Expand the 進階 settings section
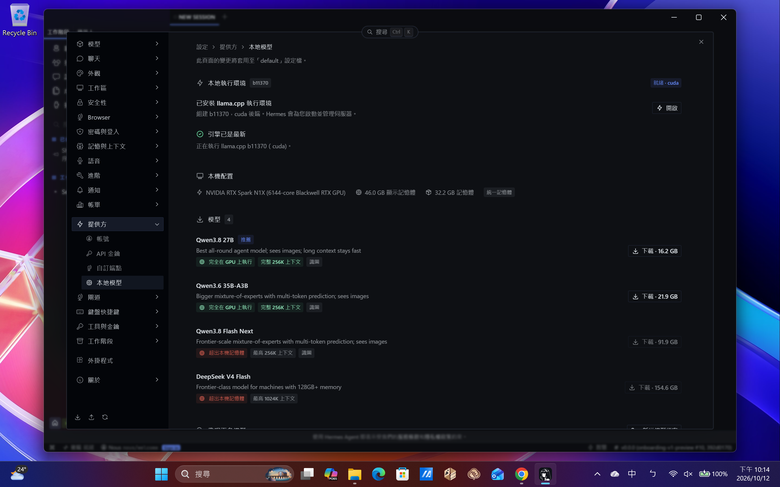The height and width of the screenshot is (487, 780). click(117, 175)
